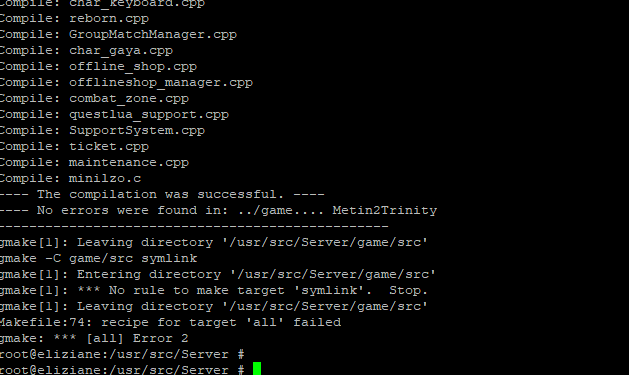
Task: Click 'Makefile:74' error line
Action: click(x=170, y=322)
